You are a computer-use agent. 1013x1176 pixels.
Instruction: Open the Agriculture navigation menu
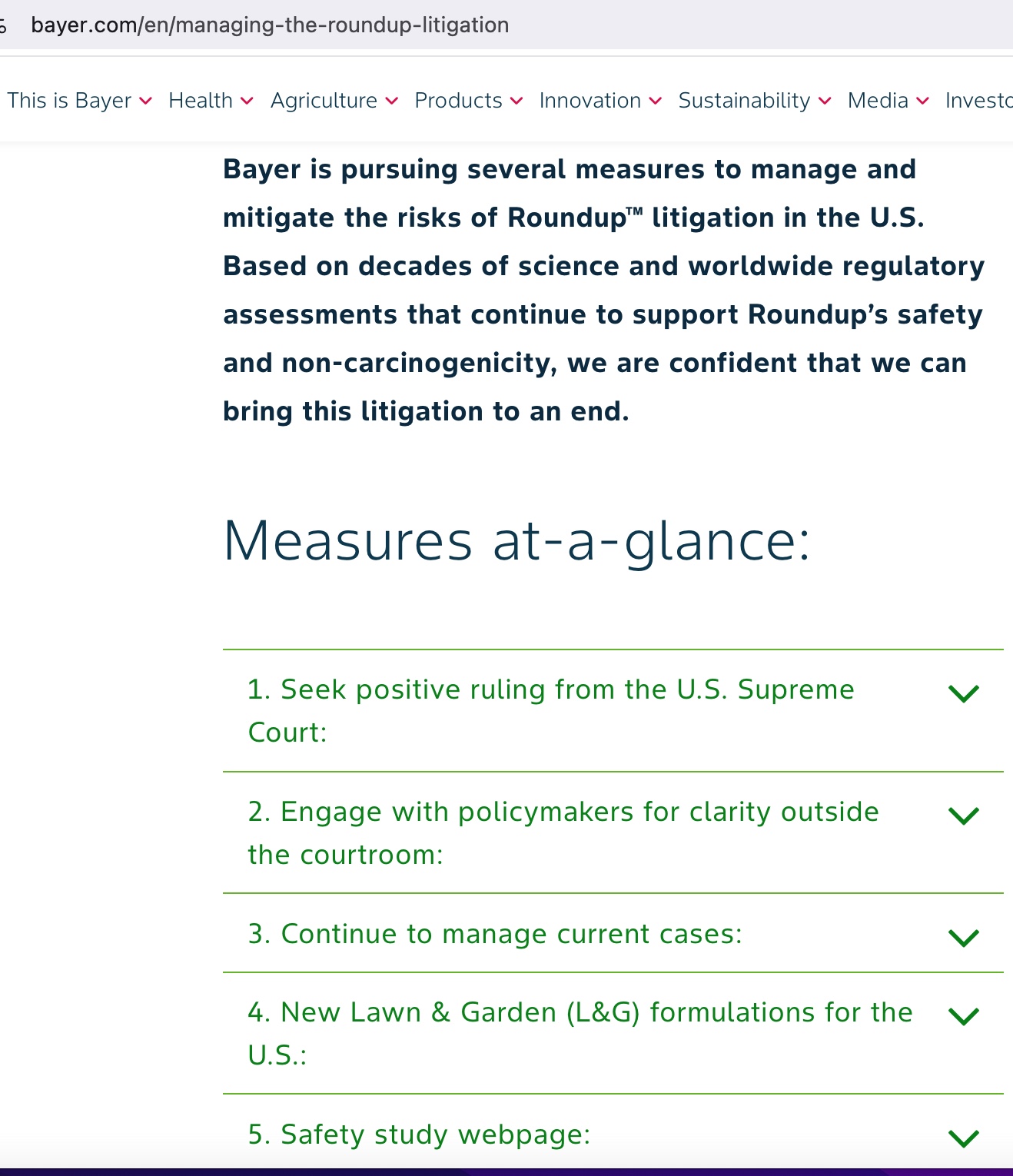[324, 101]
